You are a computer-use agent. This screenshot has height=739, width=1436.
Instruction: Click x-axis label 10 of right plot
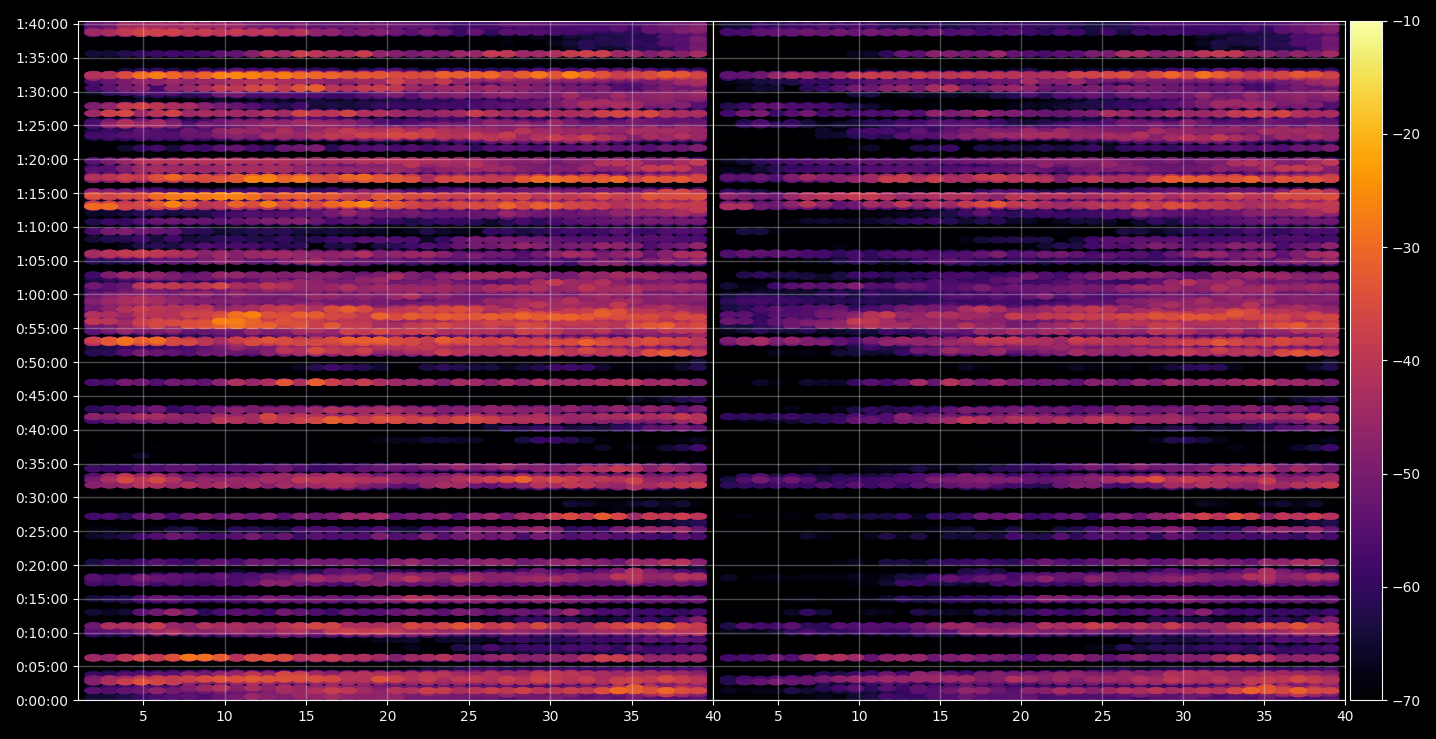click(858, 716)
